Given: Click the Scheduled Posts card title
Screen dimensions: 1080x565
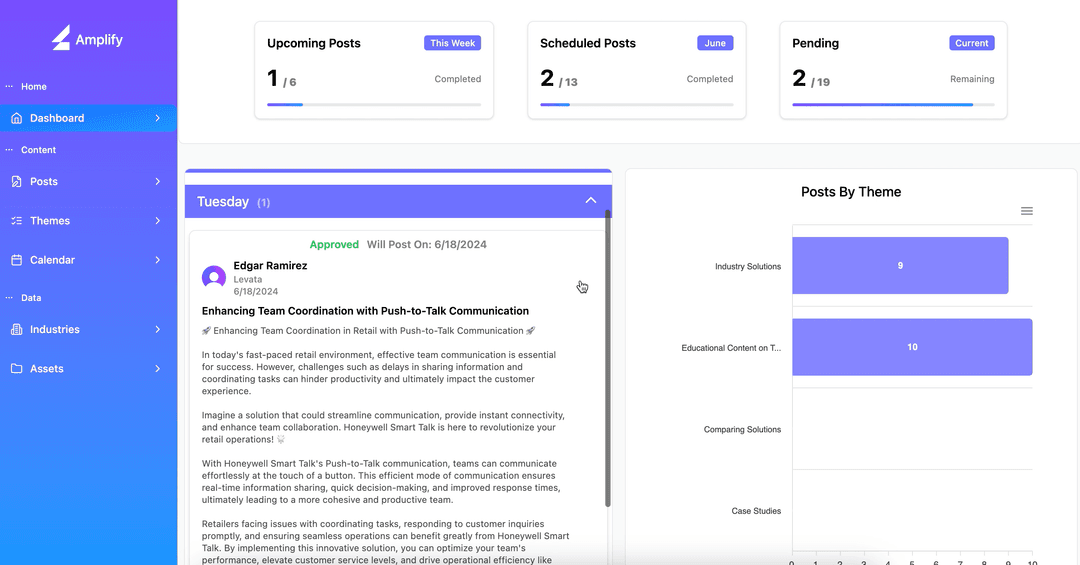Looking at the screenshot, I should click(x=588, y=43).
